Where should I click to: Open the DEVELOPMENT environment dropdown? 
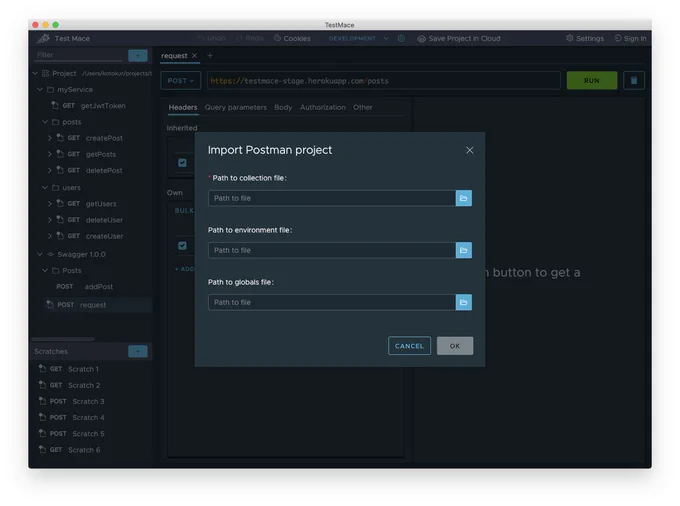358,39
